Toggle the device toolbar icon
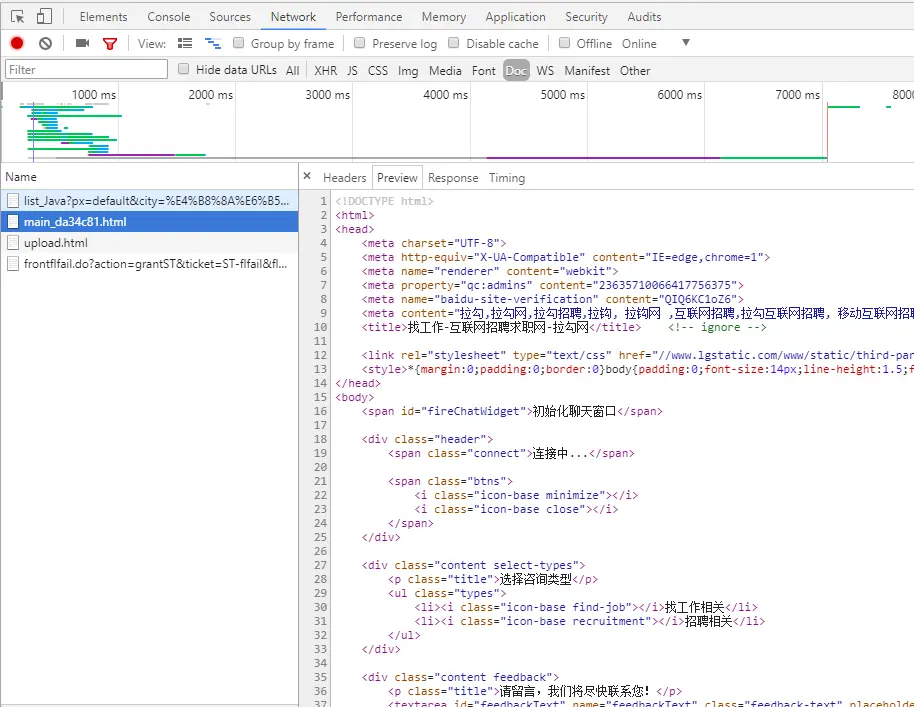Screen dimensions: 914x707 (x=44, y=17)
